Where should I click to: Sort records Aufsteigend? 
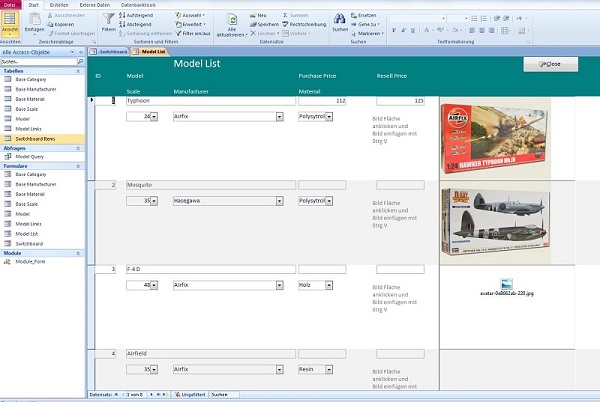click(136, 15)
